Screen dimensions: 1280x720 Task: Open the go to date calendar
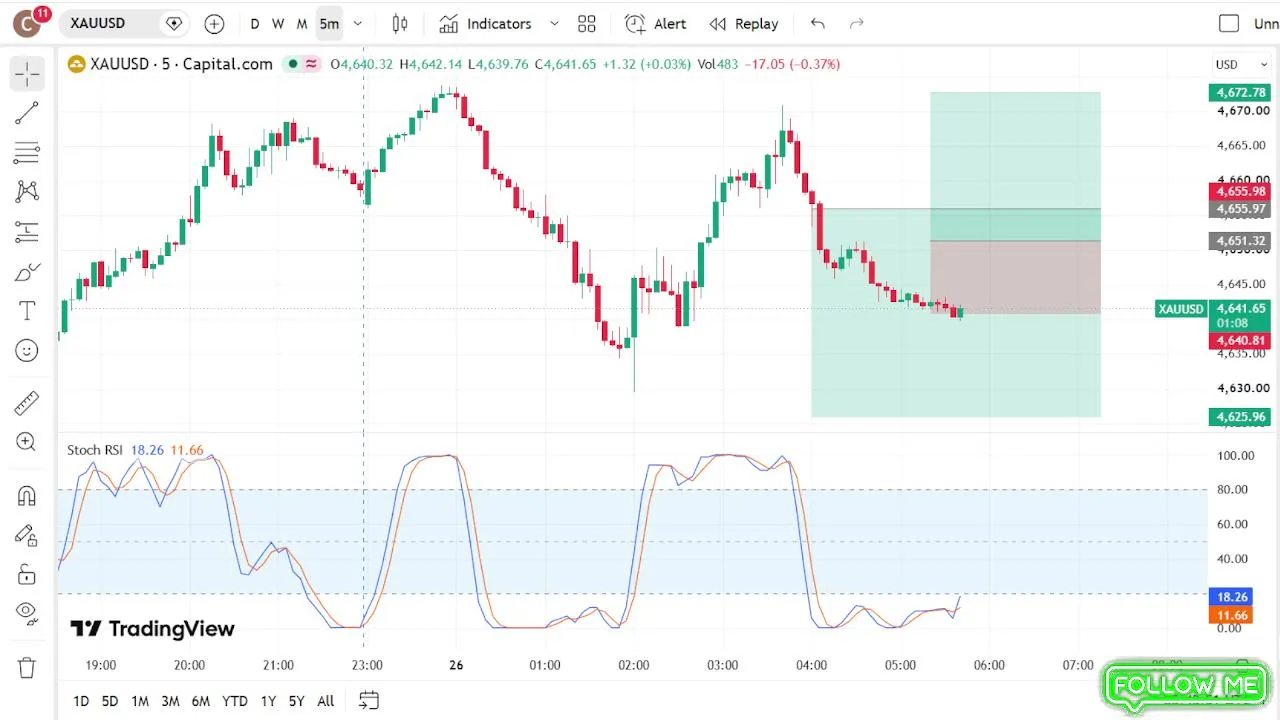(x=368, y=701)
